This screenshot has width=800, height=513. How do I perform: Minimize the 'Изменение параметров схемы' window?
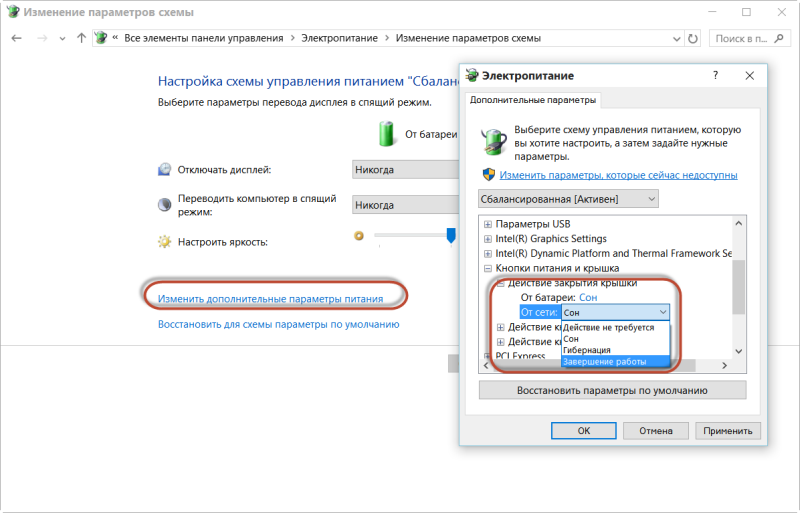pos(712,12)
